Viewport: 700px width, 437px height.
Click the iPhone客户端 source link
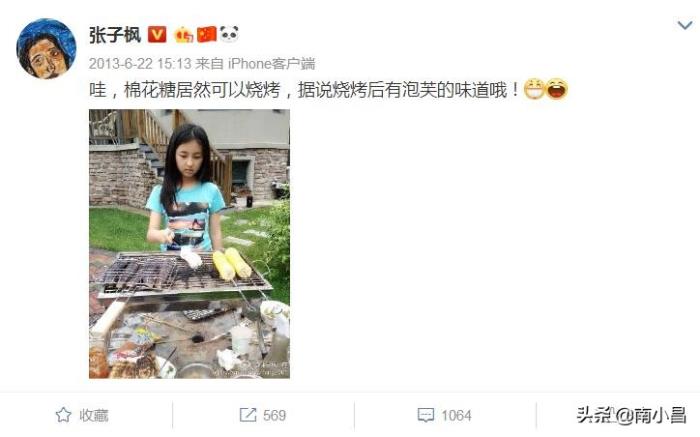click(271, 64)
